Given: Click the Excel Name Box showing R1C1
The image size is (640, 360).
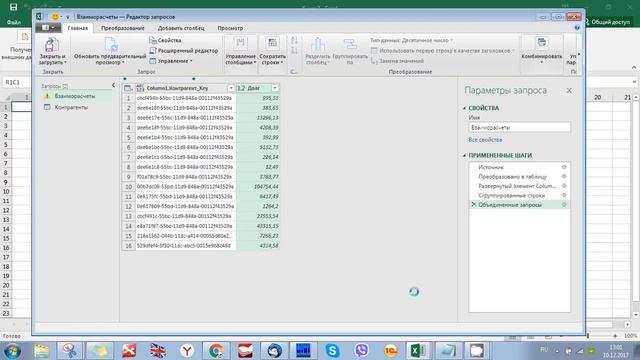Looking at the screenshot, I should [x=16, y=82].
